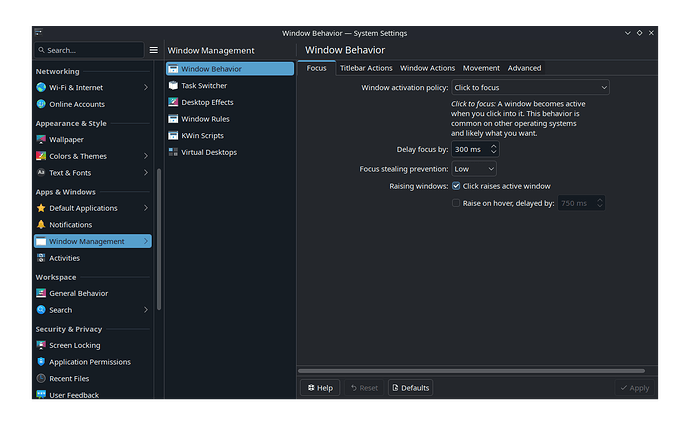The image size is (690, 436).
Task: Switch to Titlebar Actions tab
Action: click(365, 68)
